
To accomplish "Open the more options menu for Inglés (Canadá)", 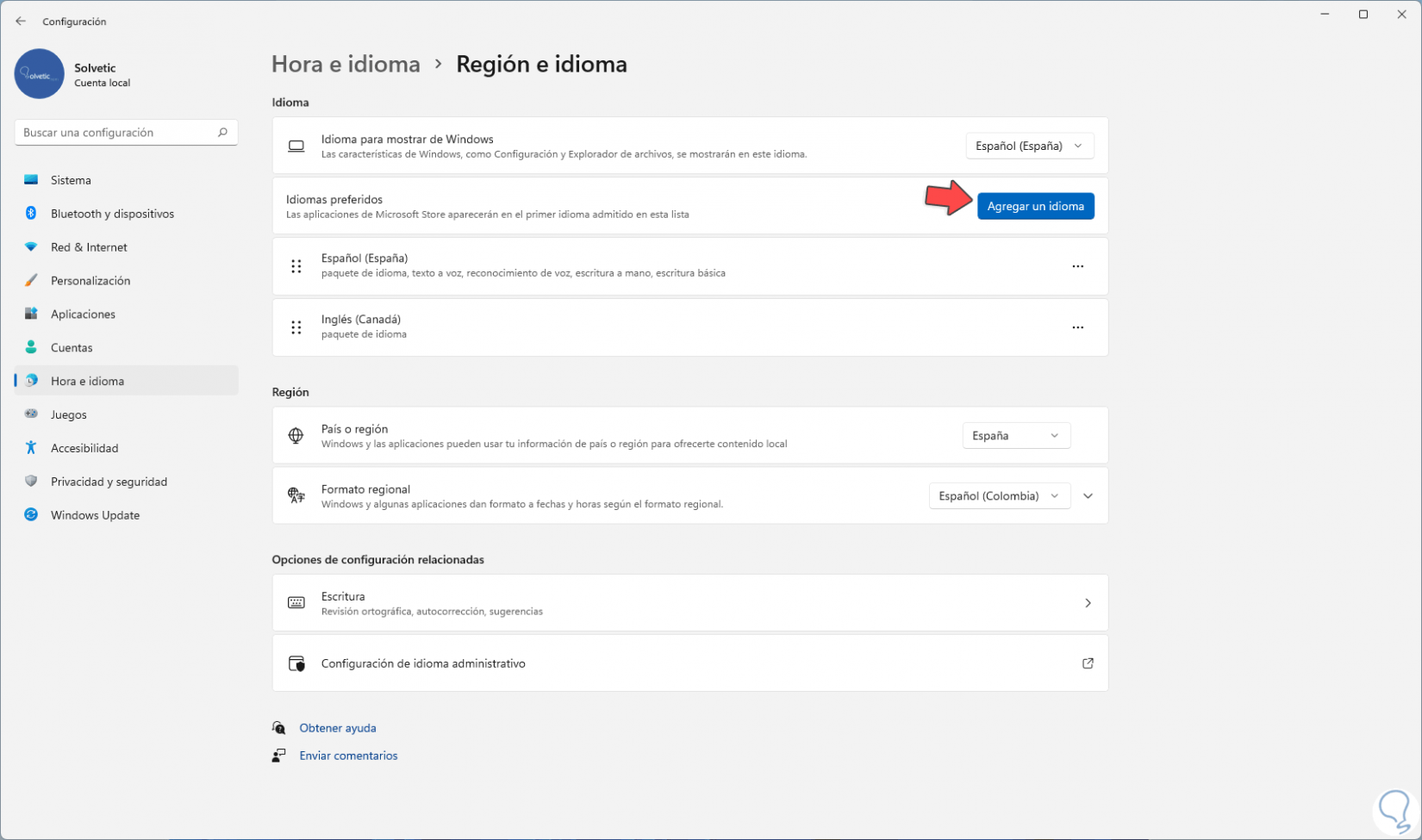I will 1077,327.
